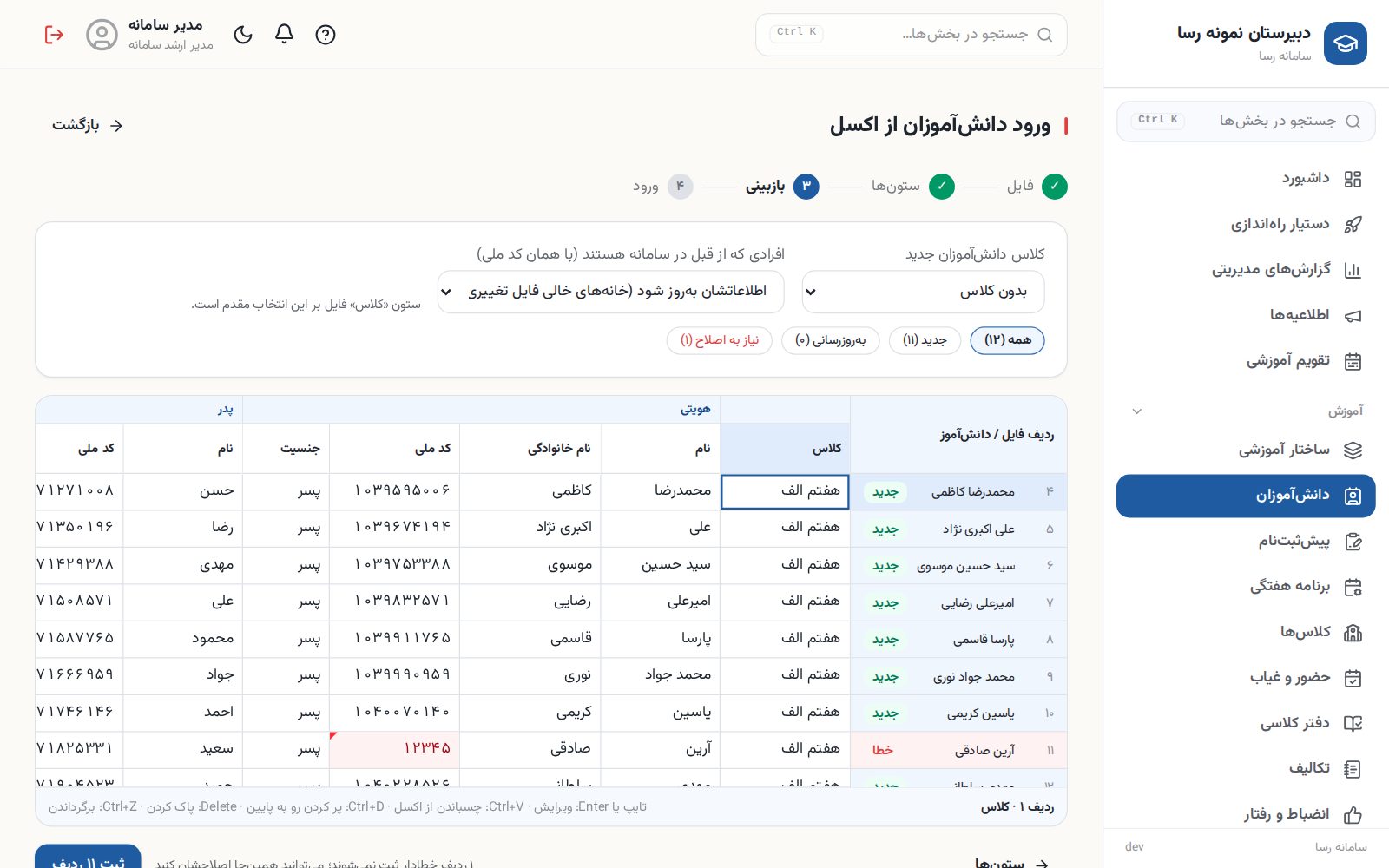Open the help question-mark icon
Screen dimensions: 1389x868
tap(326, 35)
